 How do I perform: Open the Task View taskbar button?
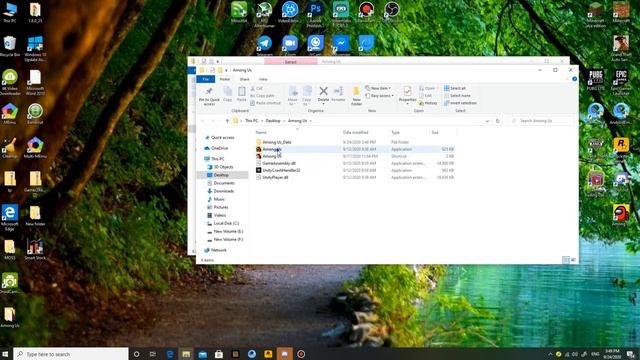[153, 354]
